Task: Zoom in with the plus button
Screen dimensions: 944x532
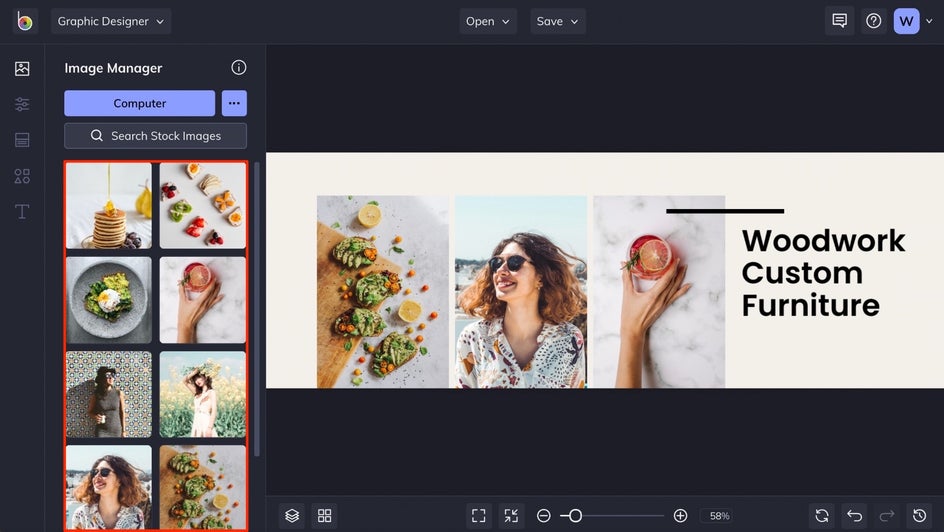Action: tap(680, 516)
